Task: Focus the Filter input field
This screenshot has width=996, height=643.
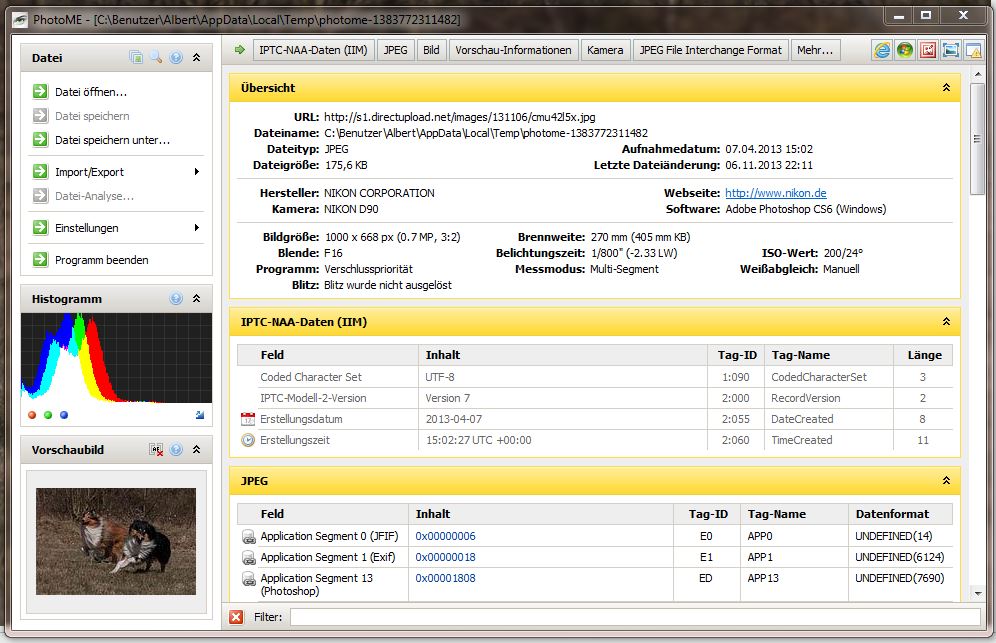Action: (x=635, y=616)
